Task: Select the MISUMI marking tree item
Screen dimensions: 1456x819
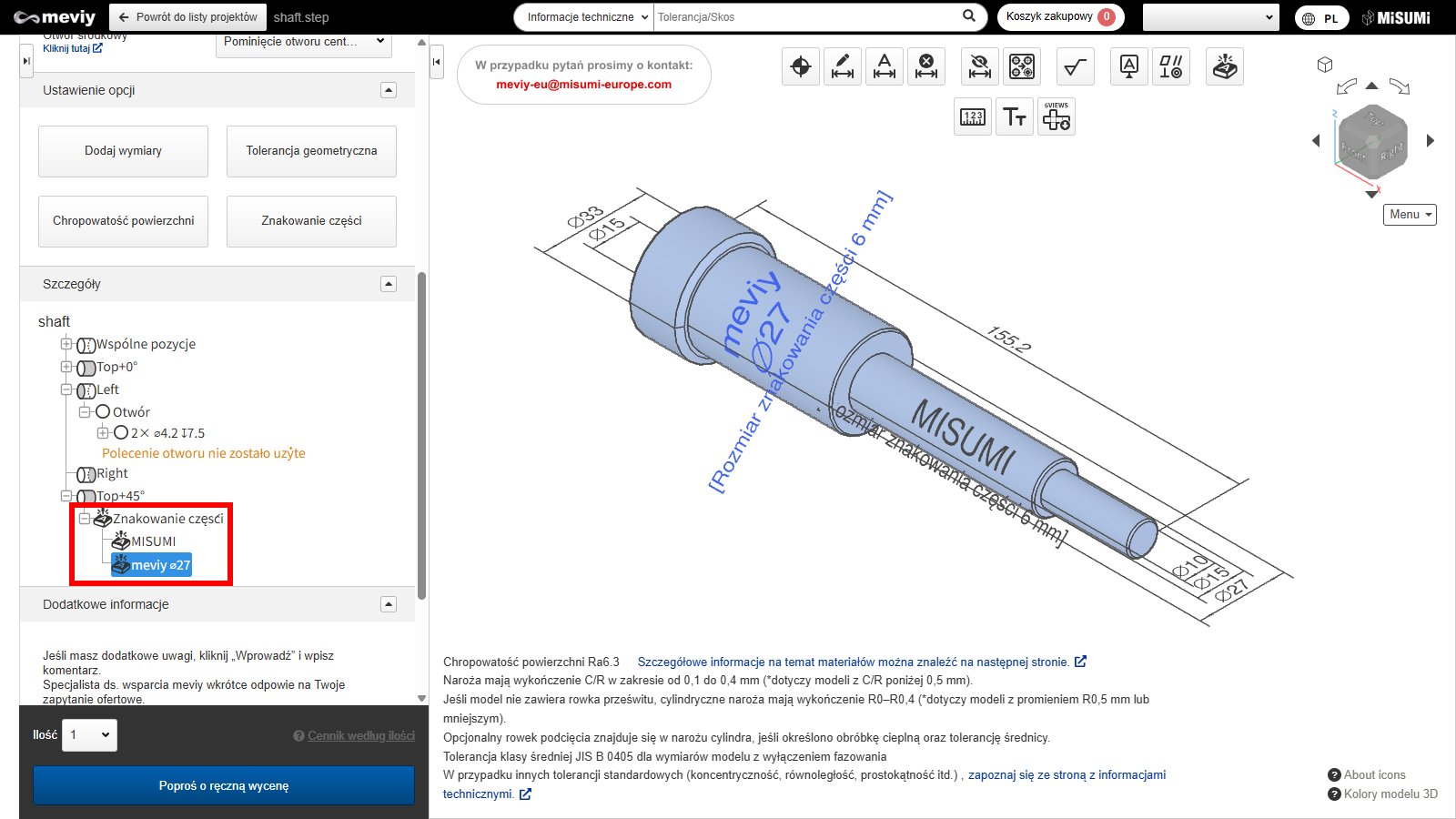Action: [153, 541]
